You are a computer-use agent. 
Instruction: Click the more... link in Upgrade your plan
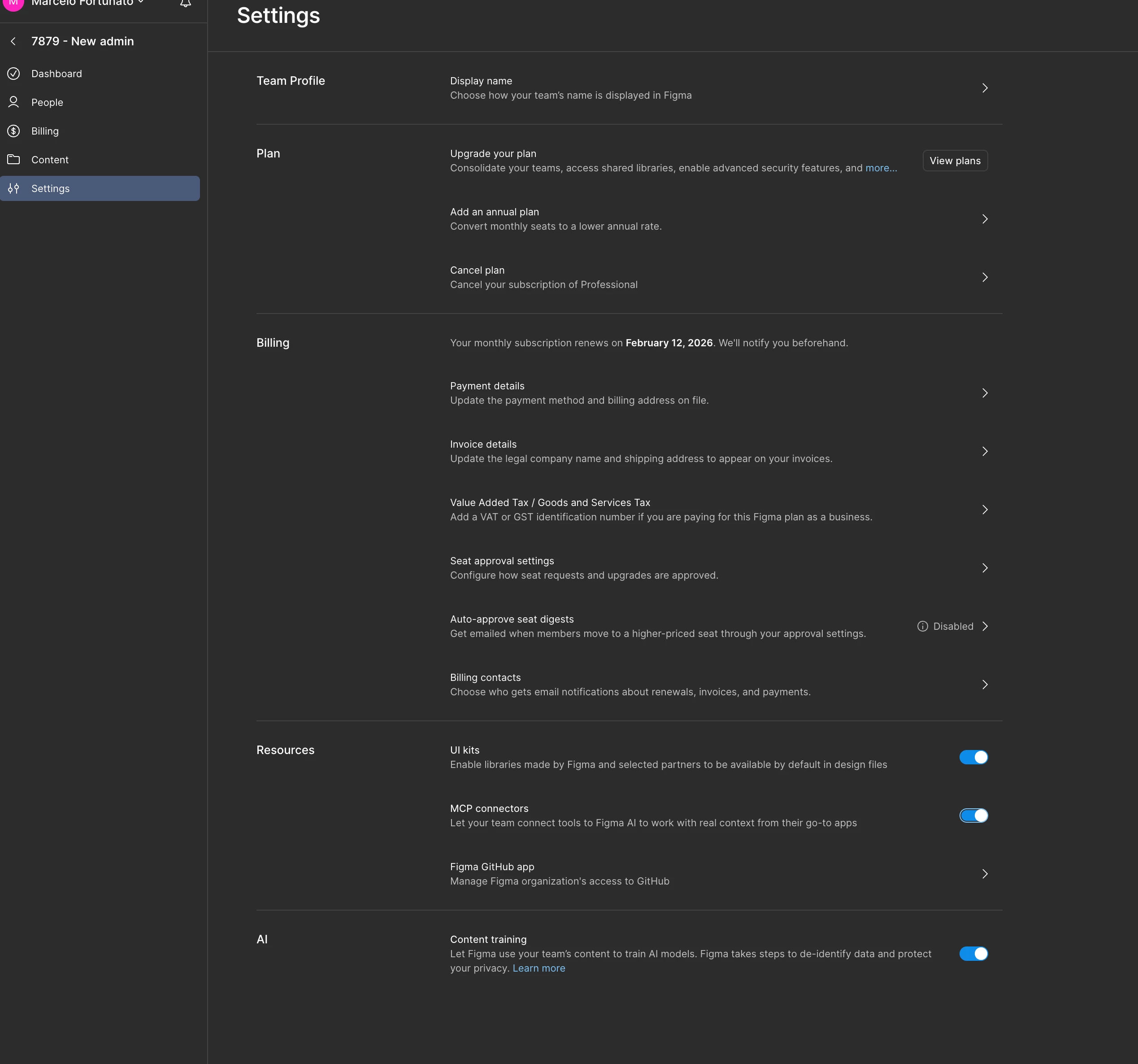coord(881,168)
